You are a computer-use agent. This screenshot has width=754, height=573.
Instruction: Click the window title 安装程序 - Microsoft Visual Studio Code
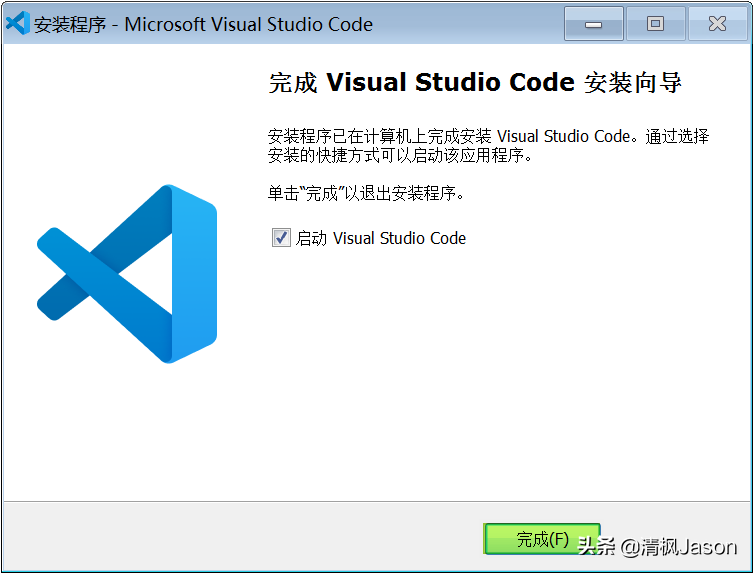203,25
